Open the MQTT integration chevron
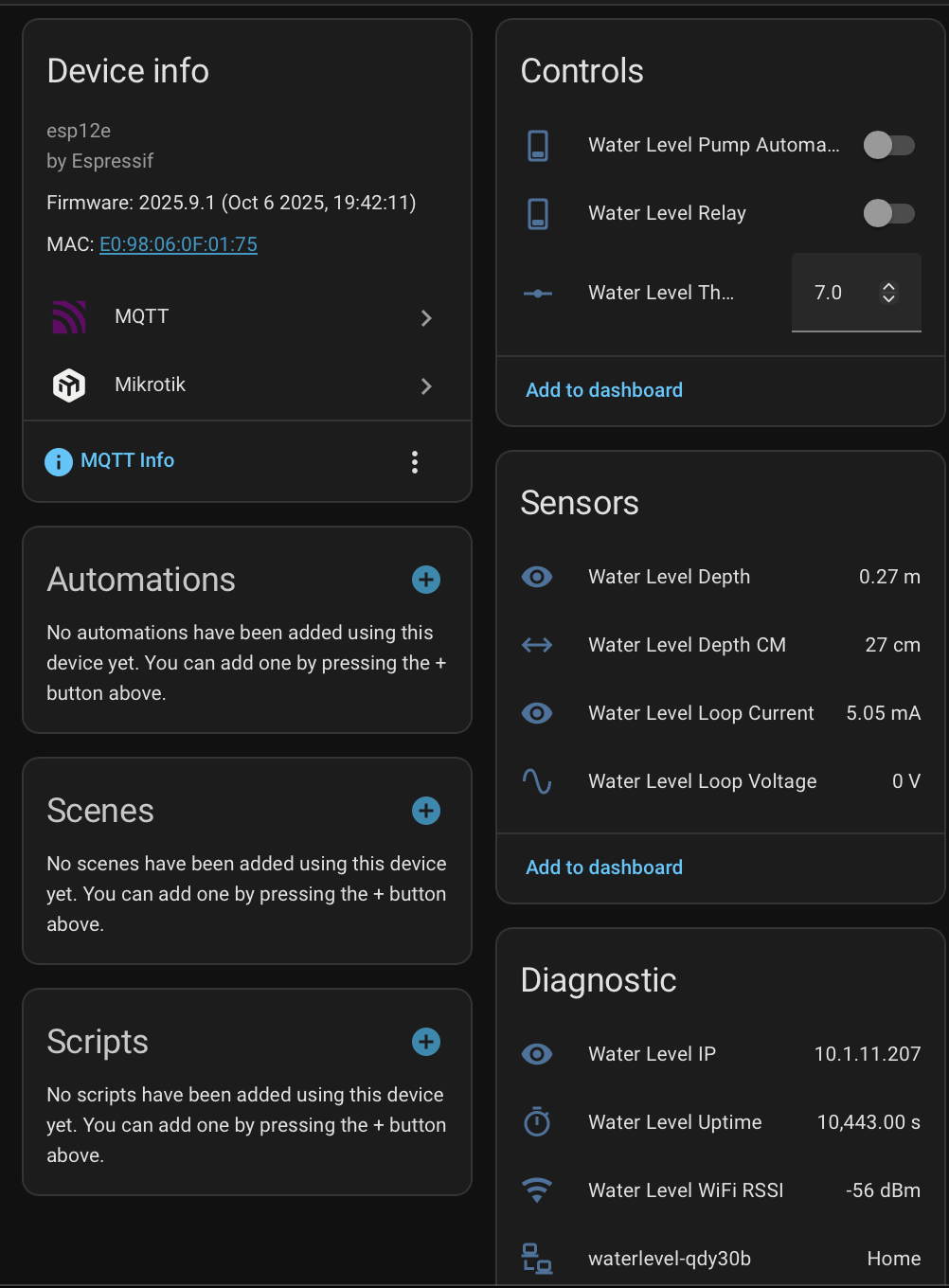The height and width of the screenshot is (1288, 949). (x=426, y=318)
